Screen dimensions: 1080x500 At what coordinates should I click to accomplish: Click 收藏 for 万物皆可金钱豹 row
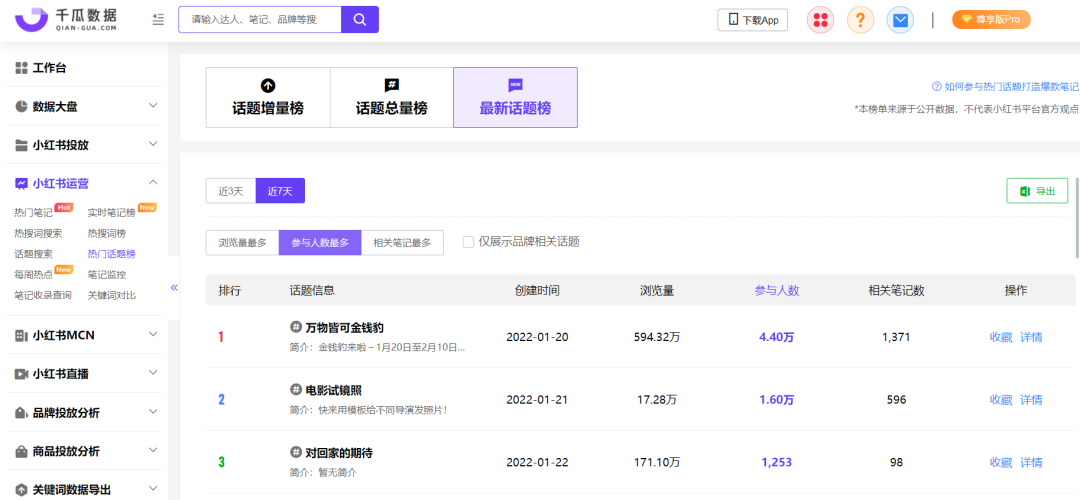1001,337
